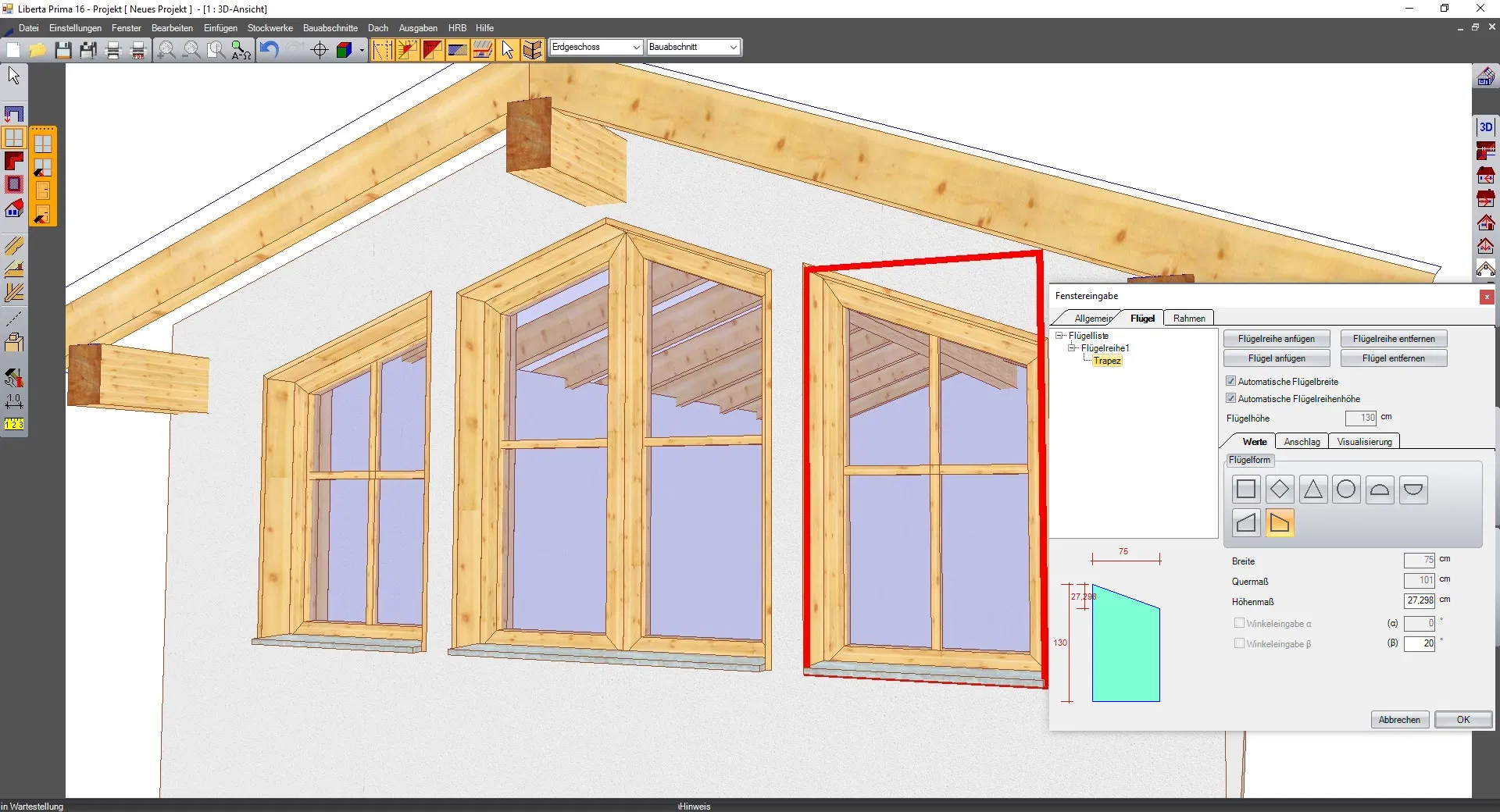Screen dimensions: 1500x812
Task: Enable the Winkeleingabe β checkbox
Action: 1239,643
